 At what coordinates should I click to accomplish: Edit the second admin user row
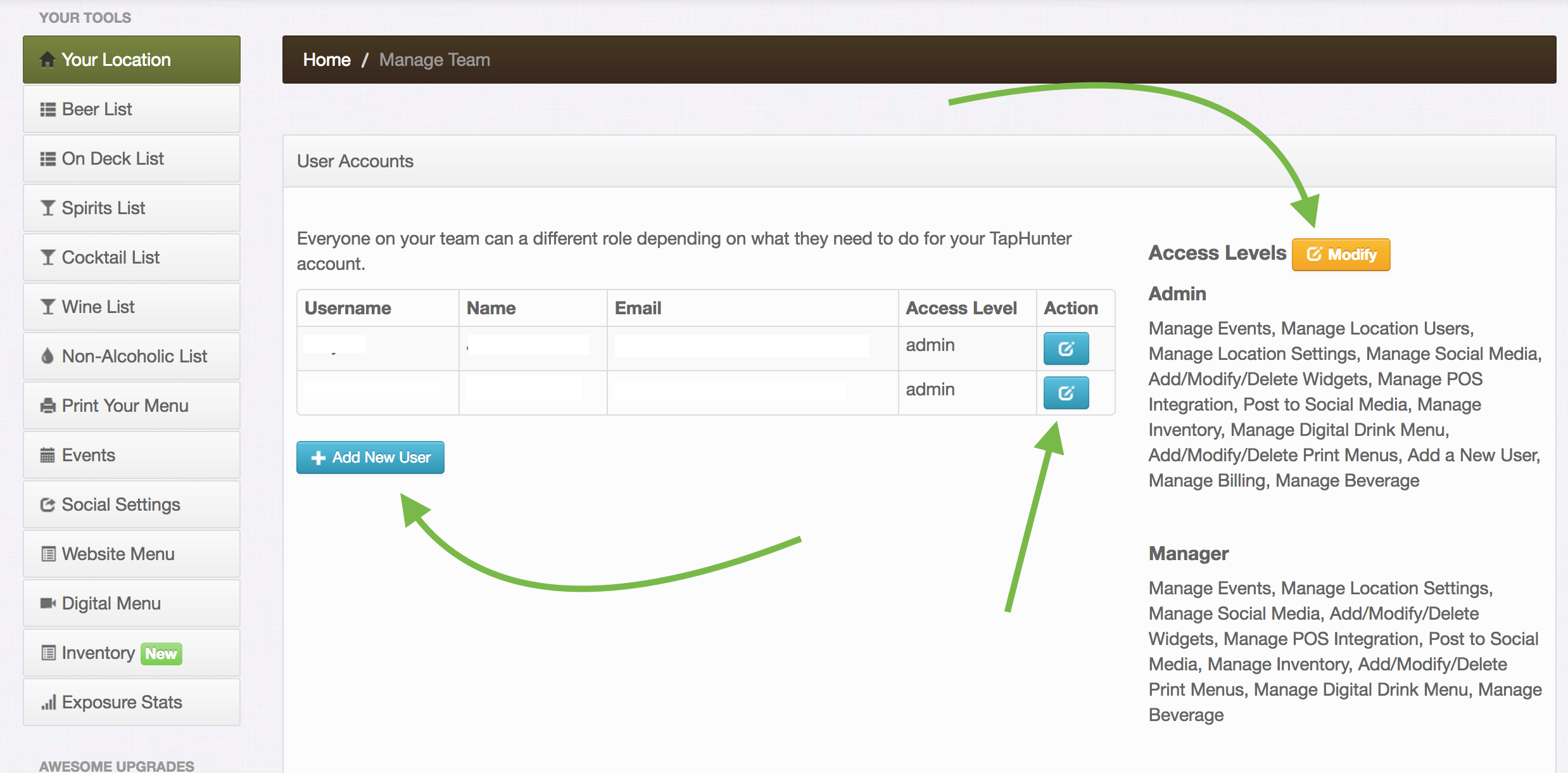point(1066,393)
